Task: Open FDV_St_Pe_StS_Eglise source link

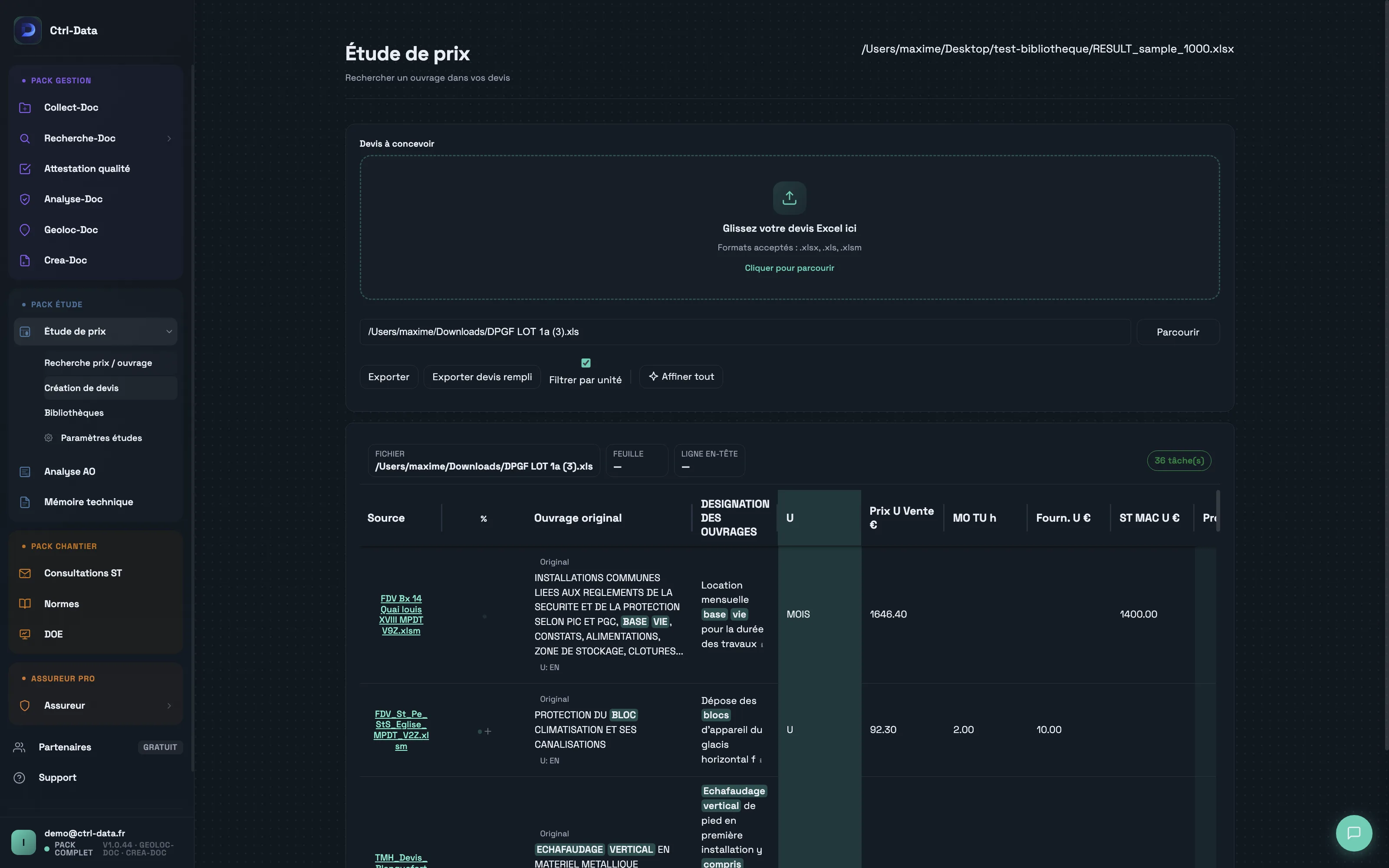Action: click(401, 730)
